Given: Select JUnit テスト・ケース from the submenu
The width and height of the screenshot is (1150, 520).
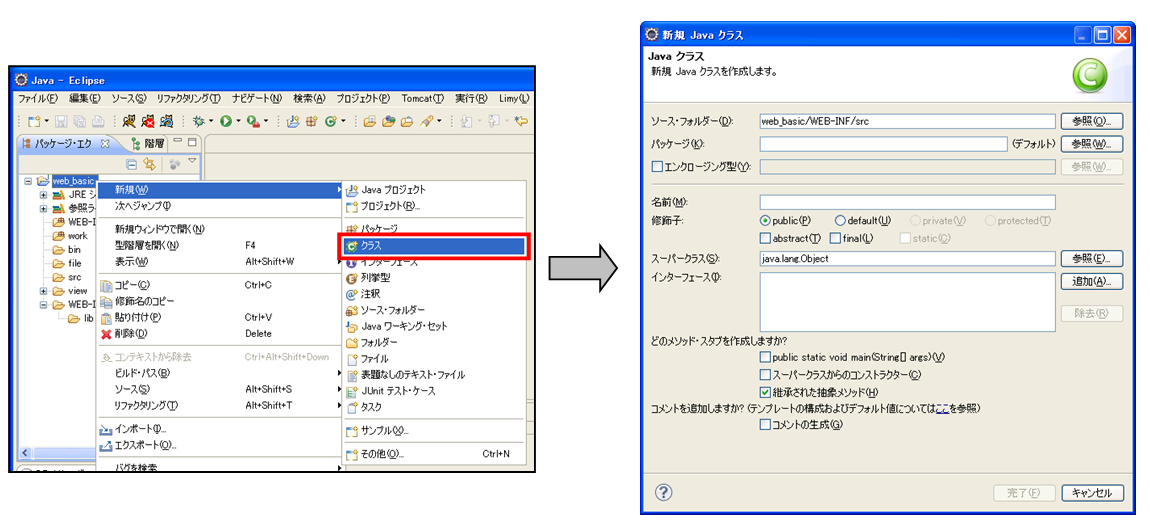Looking at the screenshot, I should pyautogui.click(x=397, y=391).
